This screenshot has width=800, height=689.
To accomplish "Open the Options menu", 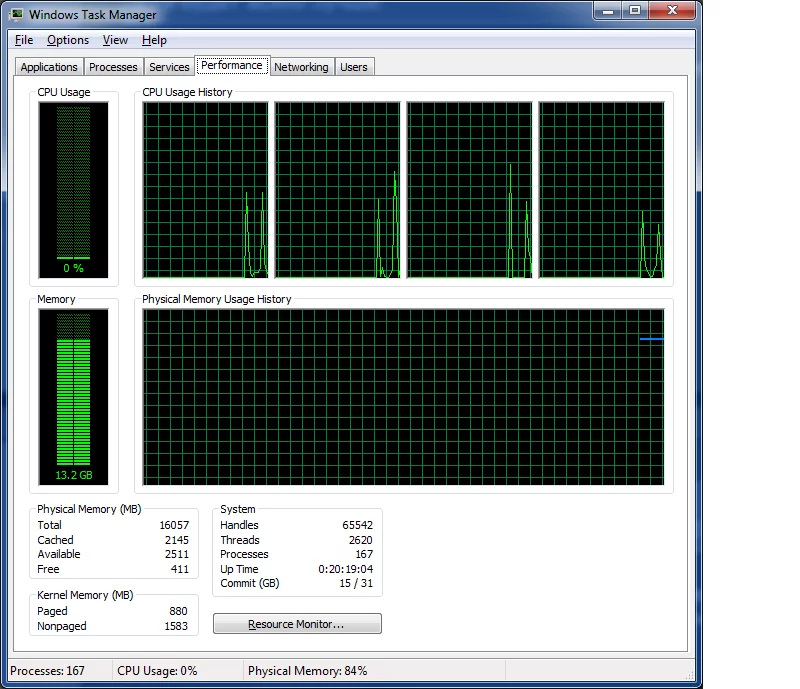I will coord(68,40).
